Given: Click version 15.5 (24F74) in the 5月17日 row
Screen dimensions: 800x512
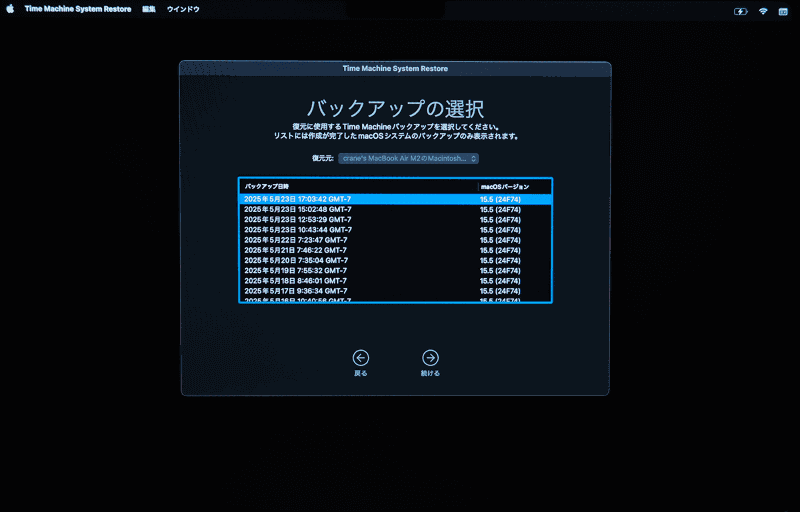Looking at the screenshot, I should [x=500, y=291].
